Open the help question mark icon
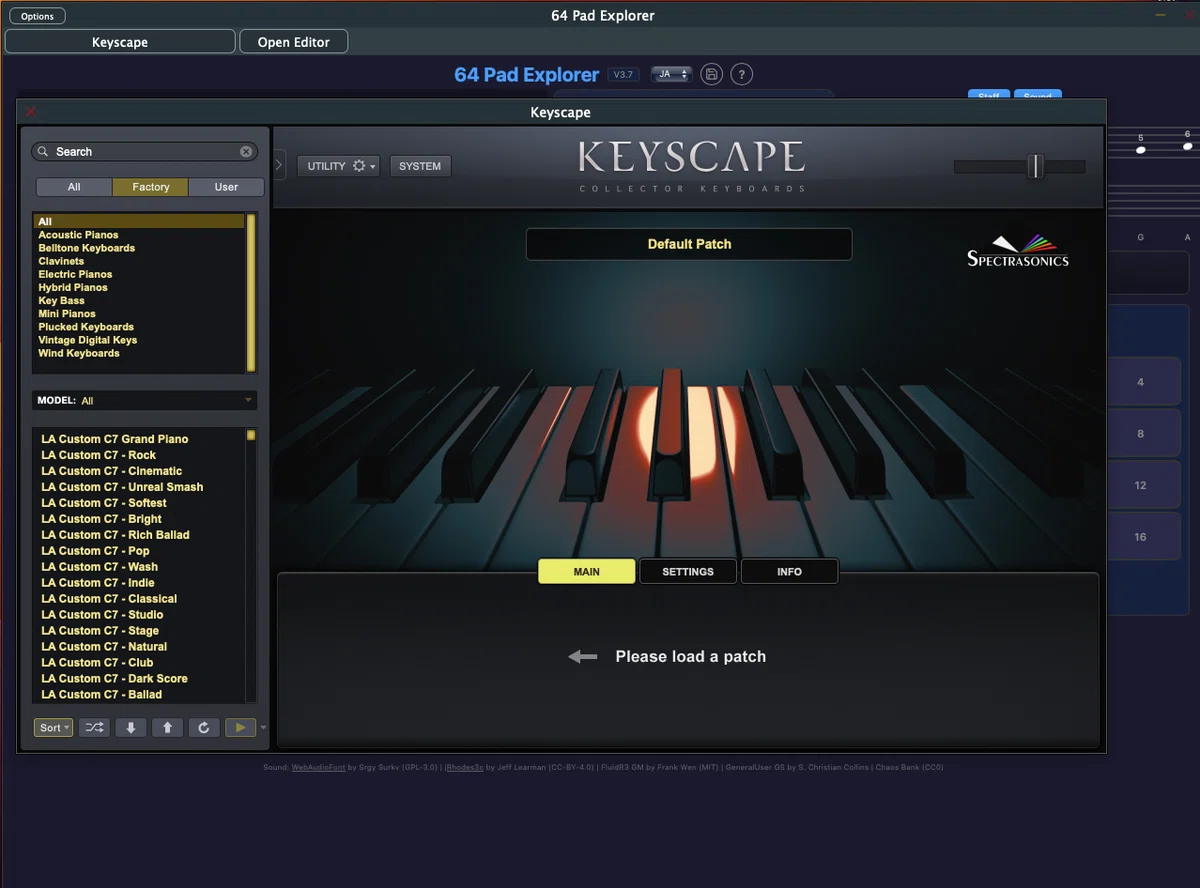 741,74
